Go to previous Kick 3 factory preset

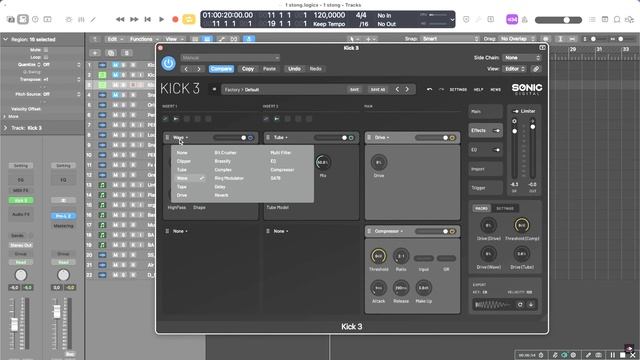pos(397,89)
